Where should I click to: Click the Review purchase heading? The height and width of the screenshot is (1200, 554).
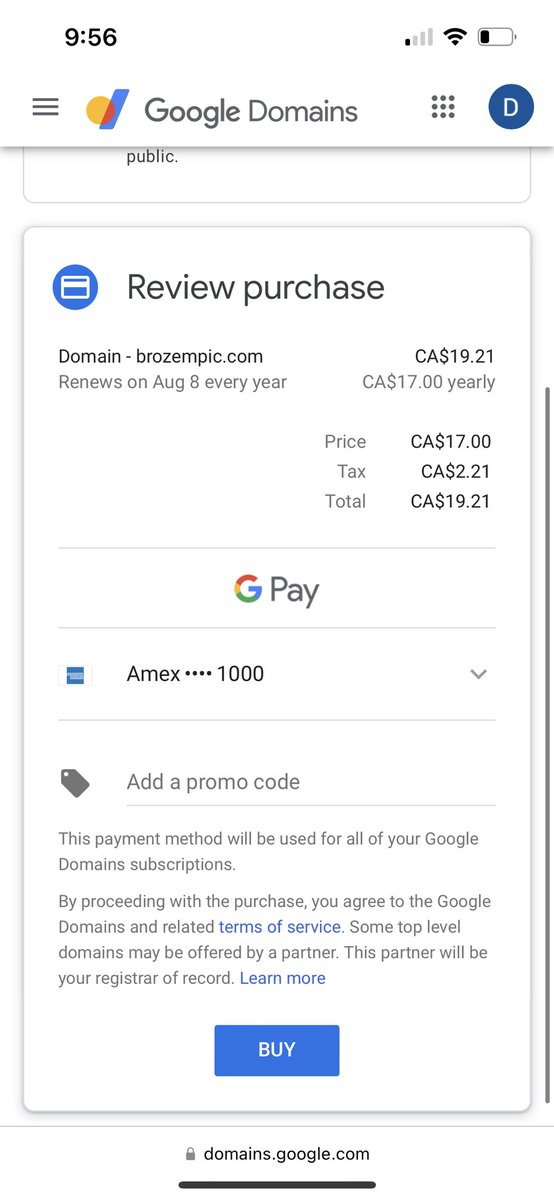(256, 288)
